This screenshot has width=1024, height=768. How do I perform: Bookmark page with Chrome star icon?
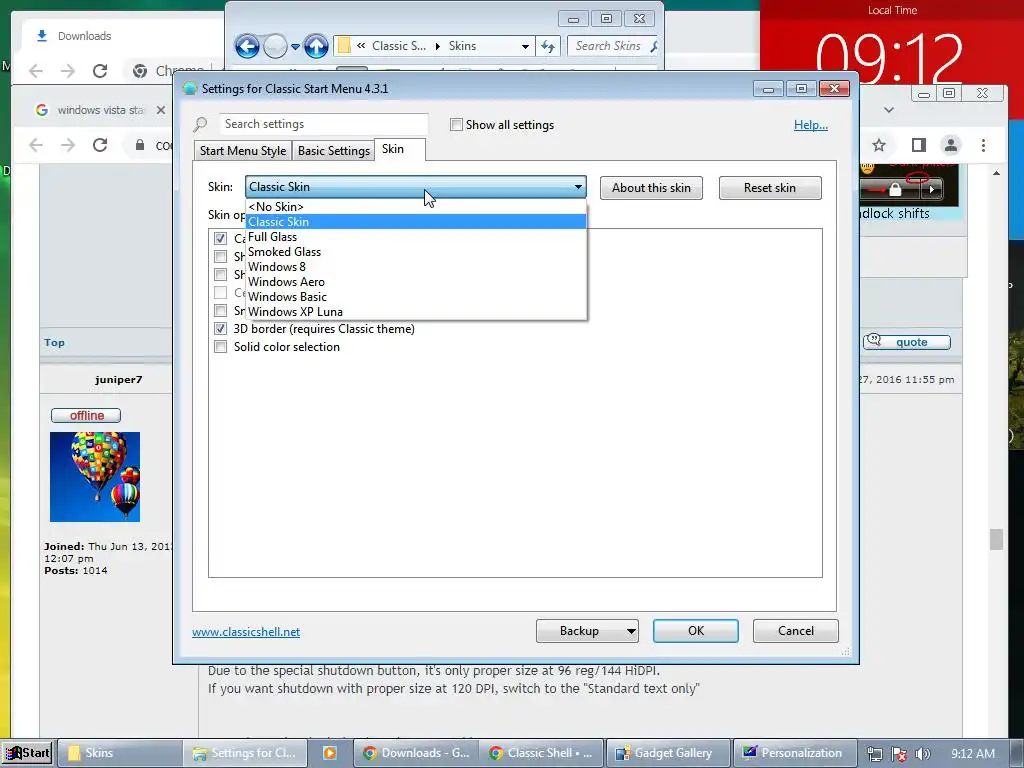tap(879, 145)
